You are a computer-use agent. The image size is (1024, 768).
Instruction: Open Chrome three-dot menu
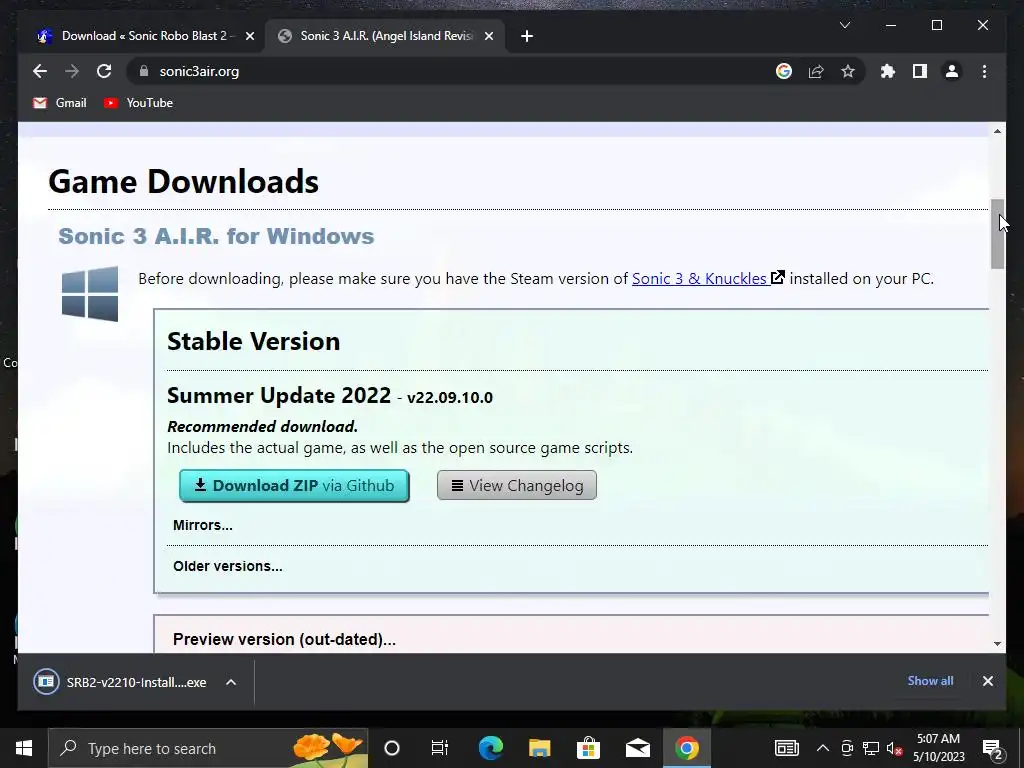tap(984, 71)
